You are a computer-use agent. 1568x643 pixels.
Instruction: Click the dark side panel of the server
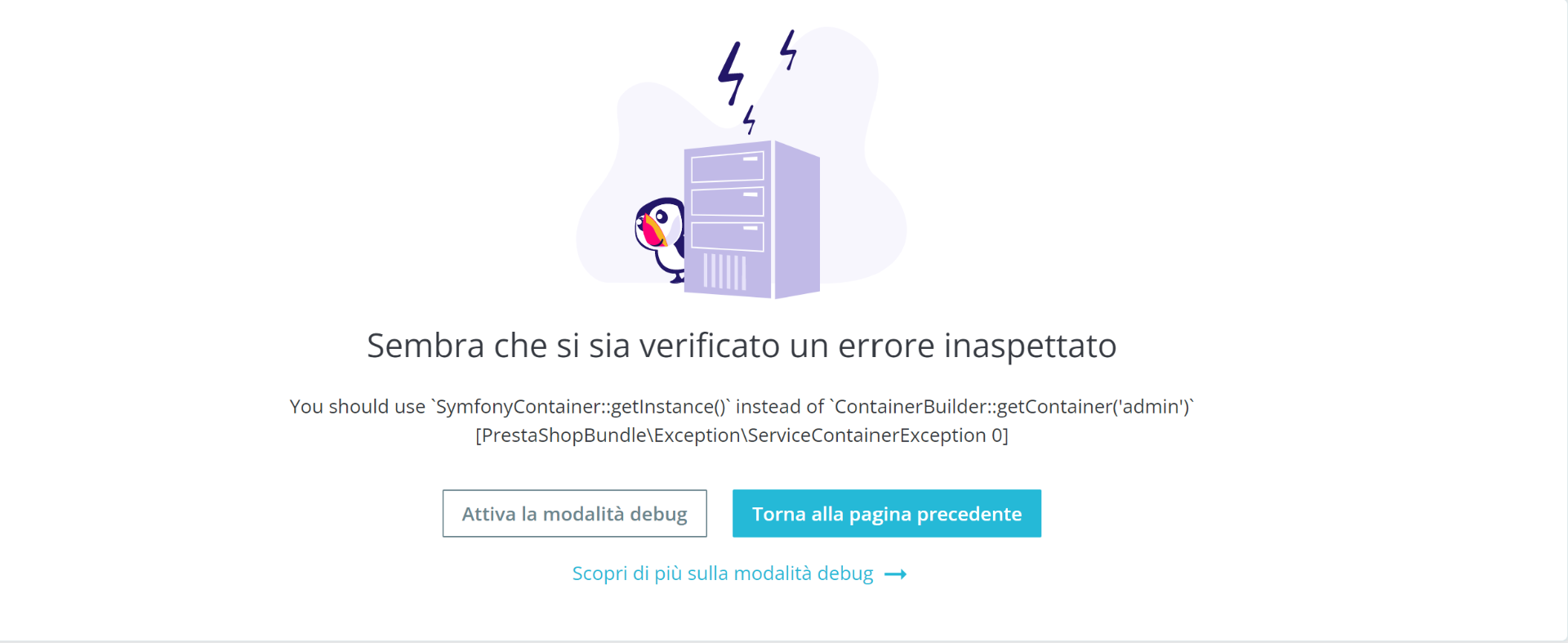797,219
